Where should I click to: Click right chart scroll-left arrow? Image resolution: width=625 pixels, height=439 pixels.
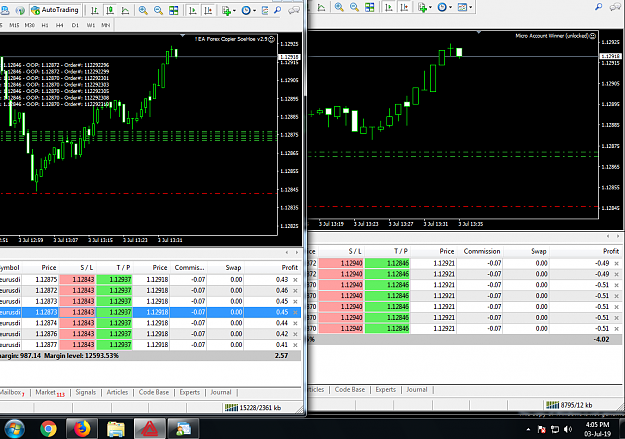(x=608, y=236)
